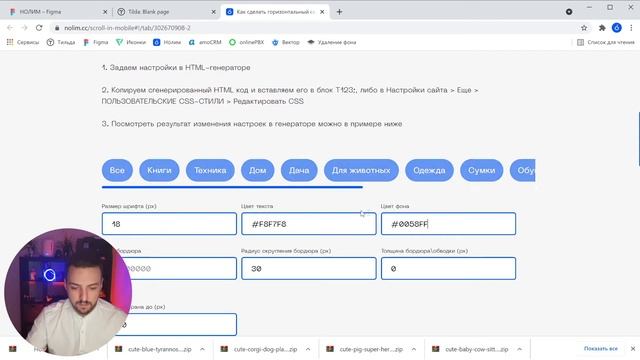Switch to the Tilda Blank page tab
640x360 pixels.
pyautogui.click(x=165, y=12)
